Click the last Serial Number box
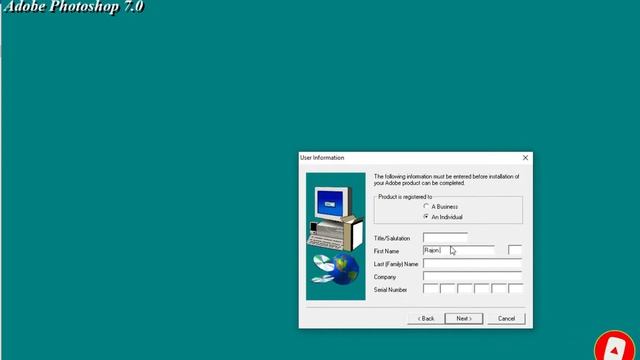 click(516, 289)
